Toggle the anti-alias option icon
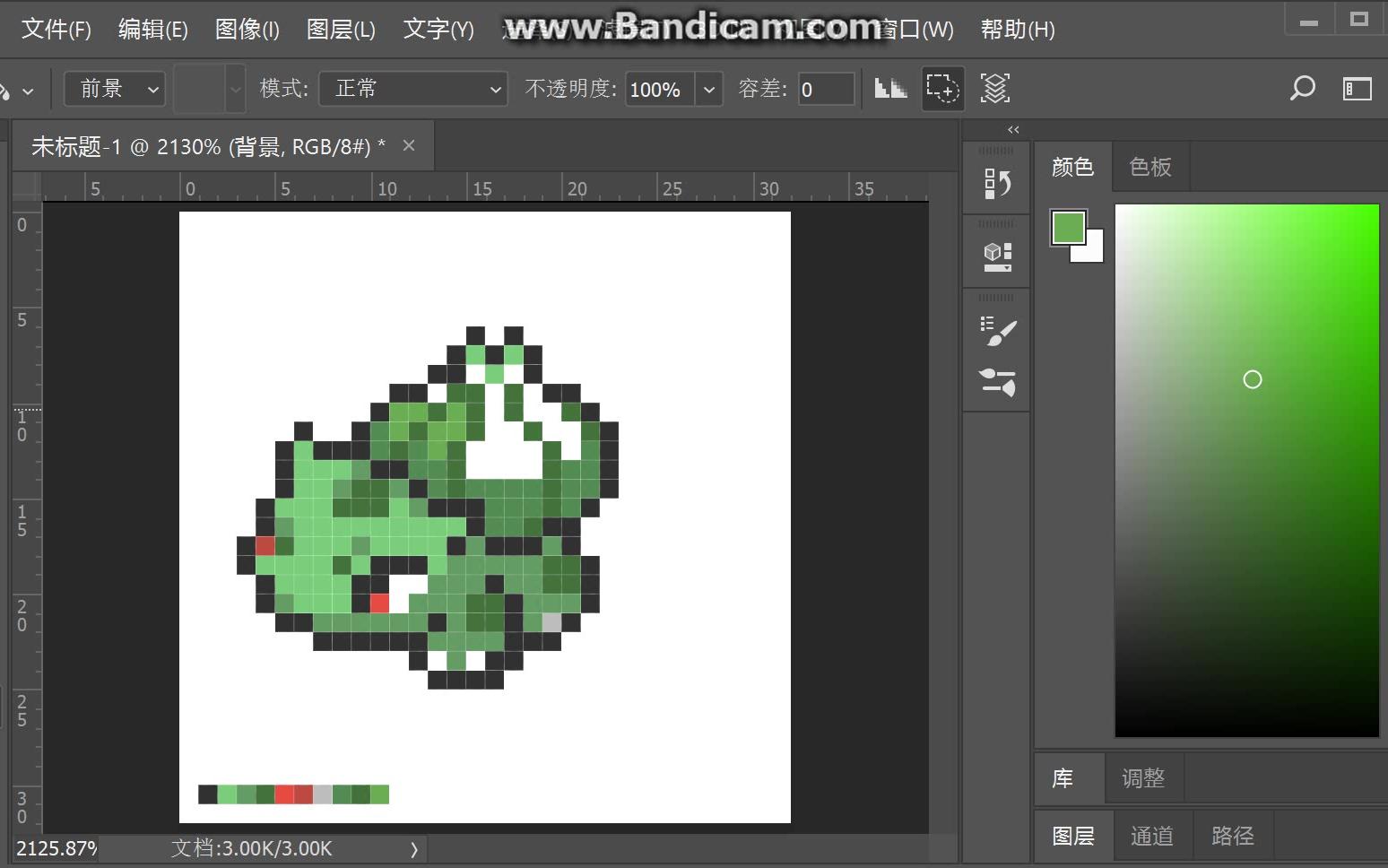The height and width of the screenshot is (868, 1388). [890, 88]
